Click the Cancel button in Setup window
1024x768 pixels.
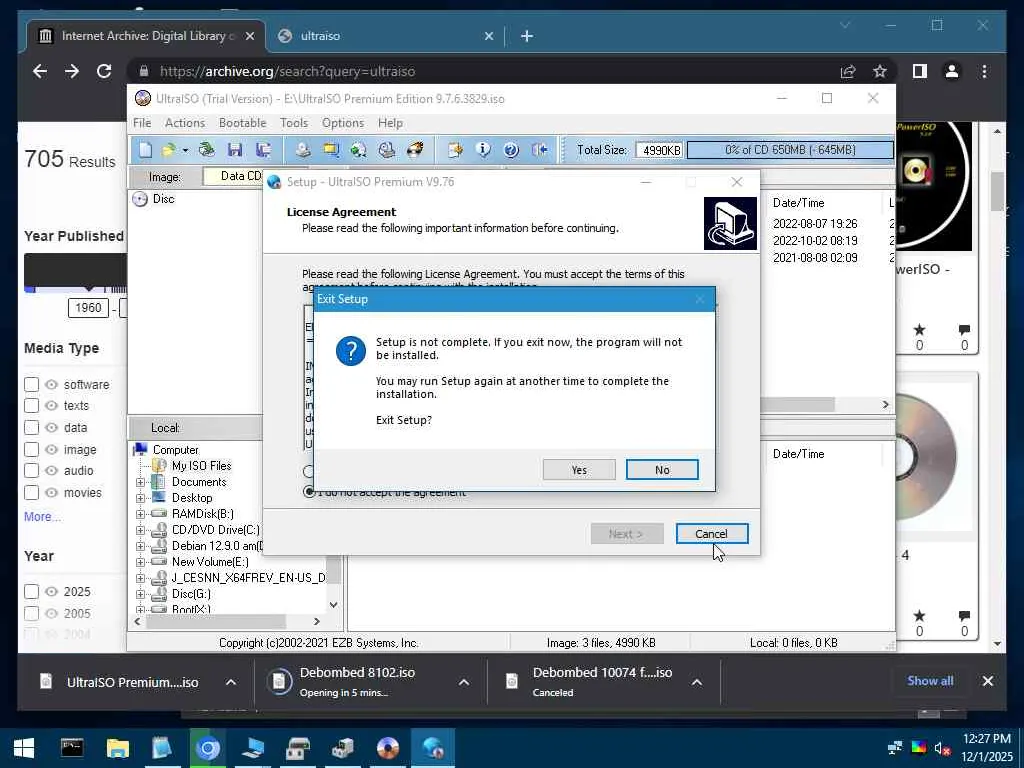(x=712, y=534)
